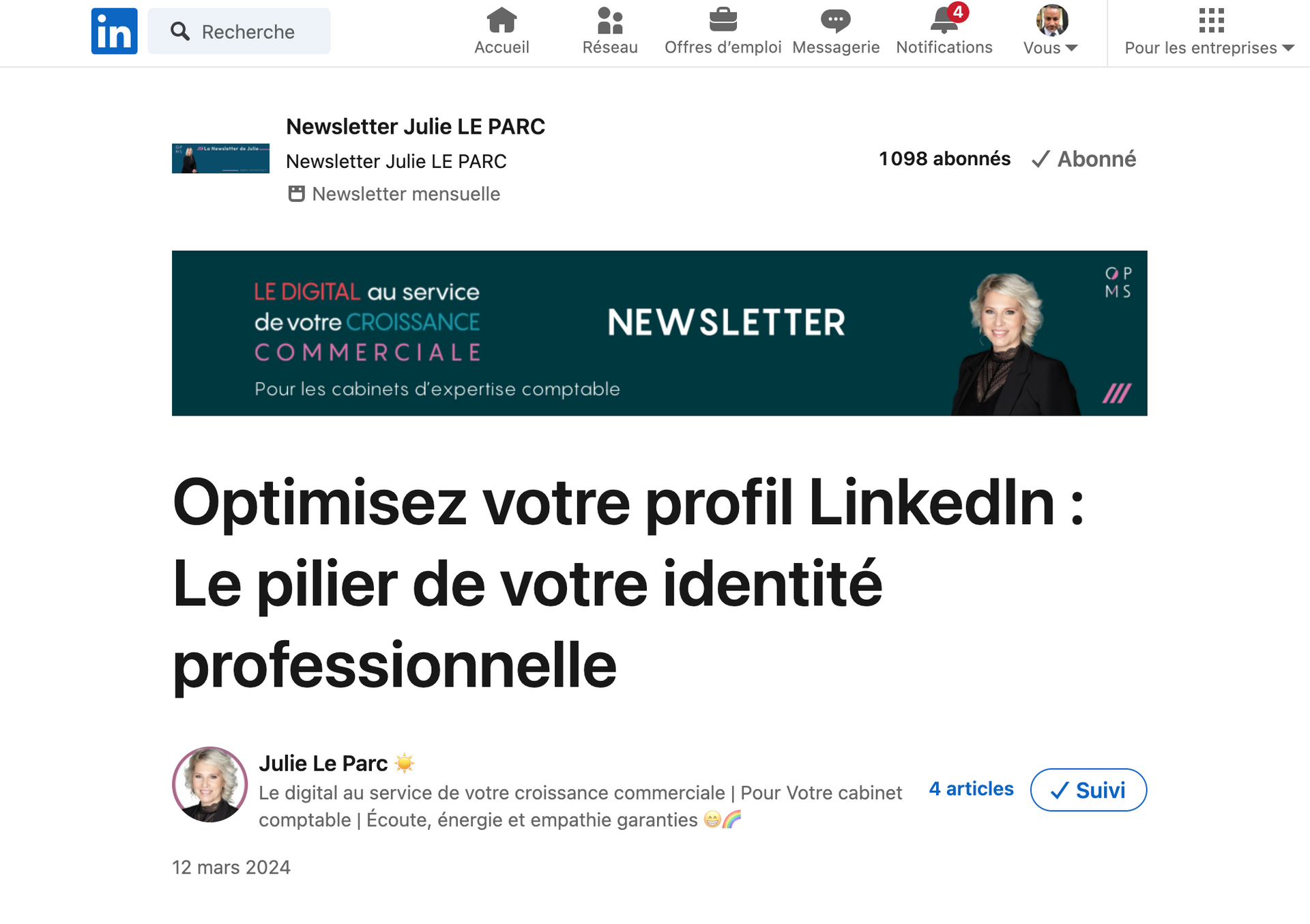This screenshot has width=1310, height=924.
Task: Toggle the Abonné subscription status
Action: coord(1083,159)
